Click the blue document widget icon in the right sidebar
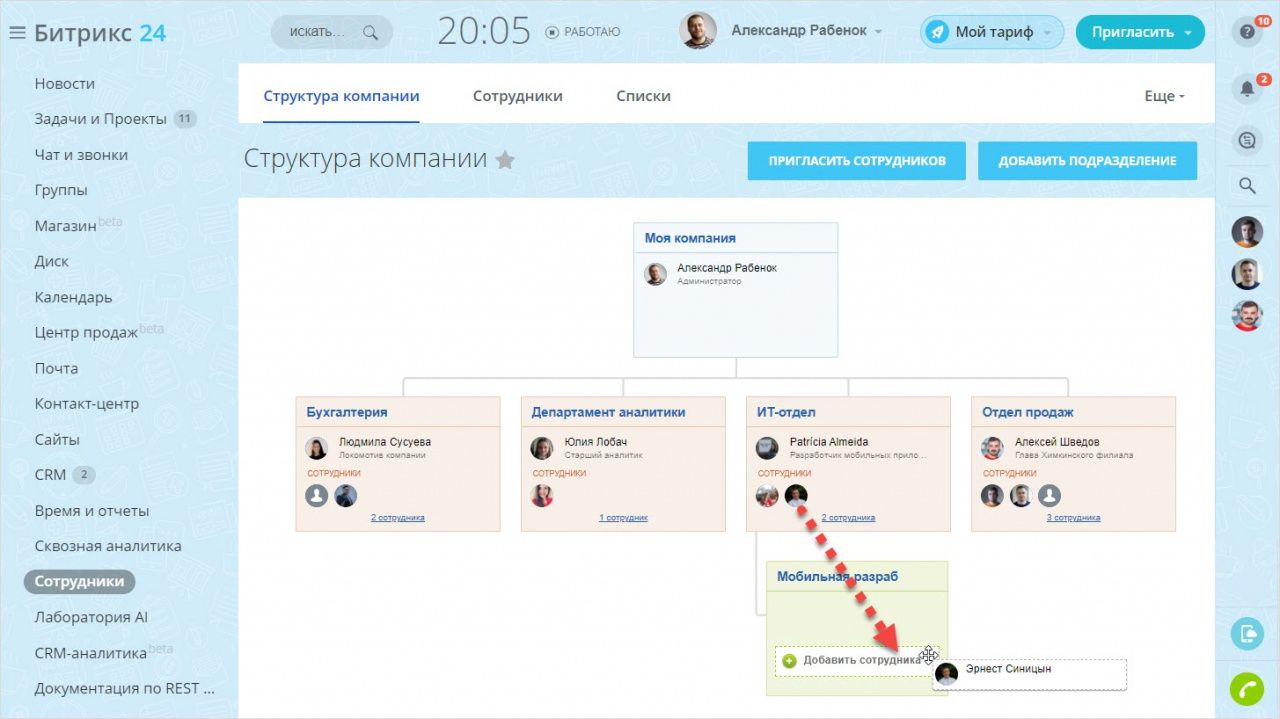This screenshot has height=719, width=1280. [x=1246, y=633]
